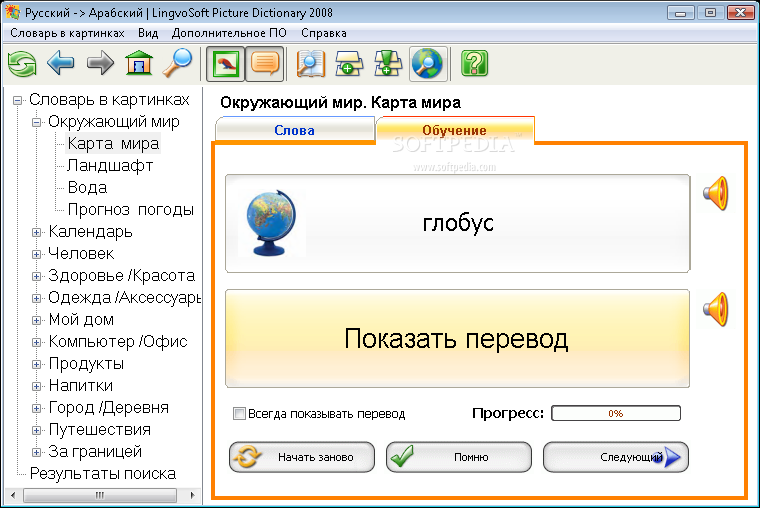Click the globe picture thumbnail

click(271, 223)
